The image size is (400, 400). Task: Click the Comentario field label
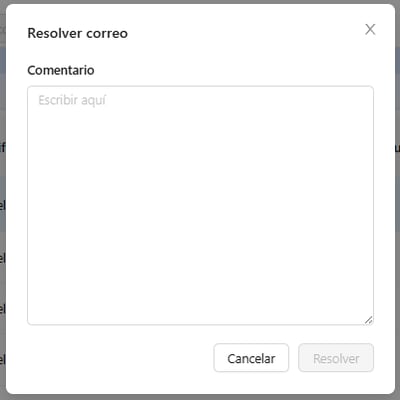pos(61,70)
